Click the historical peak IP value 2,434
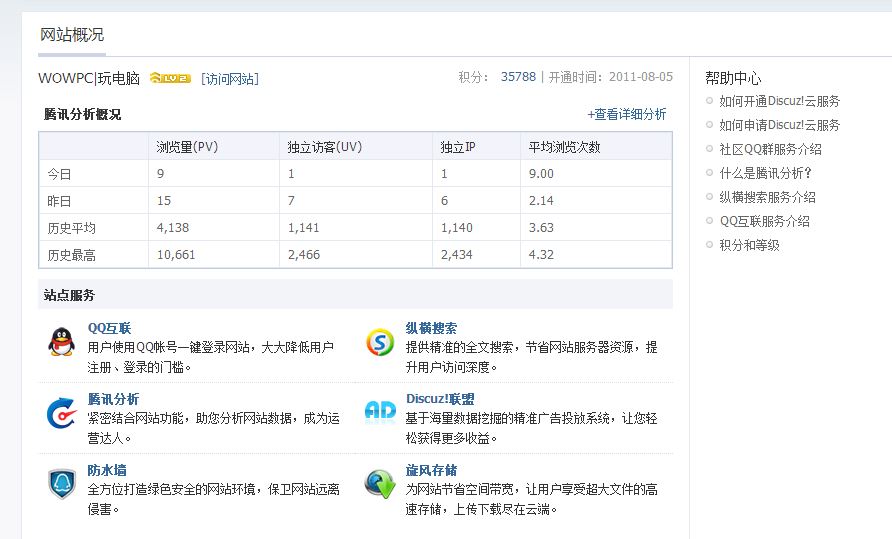892x539 pixels. 456,255
